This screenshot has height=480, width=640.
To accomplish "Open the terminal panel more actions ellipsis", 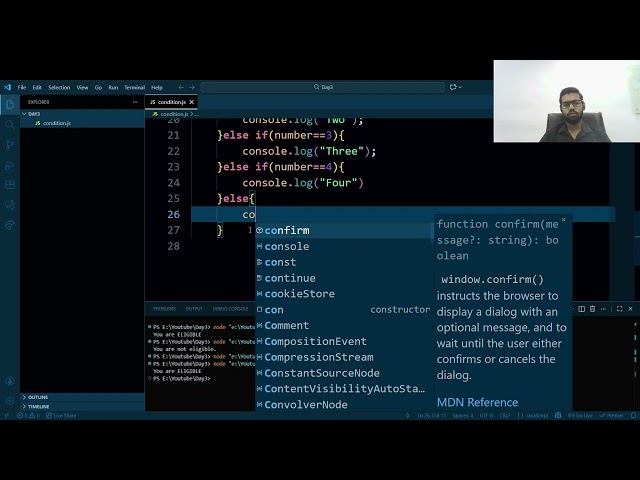I will [x=603, y=309].
